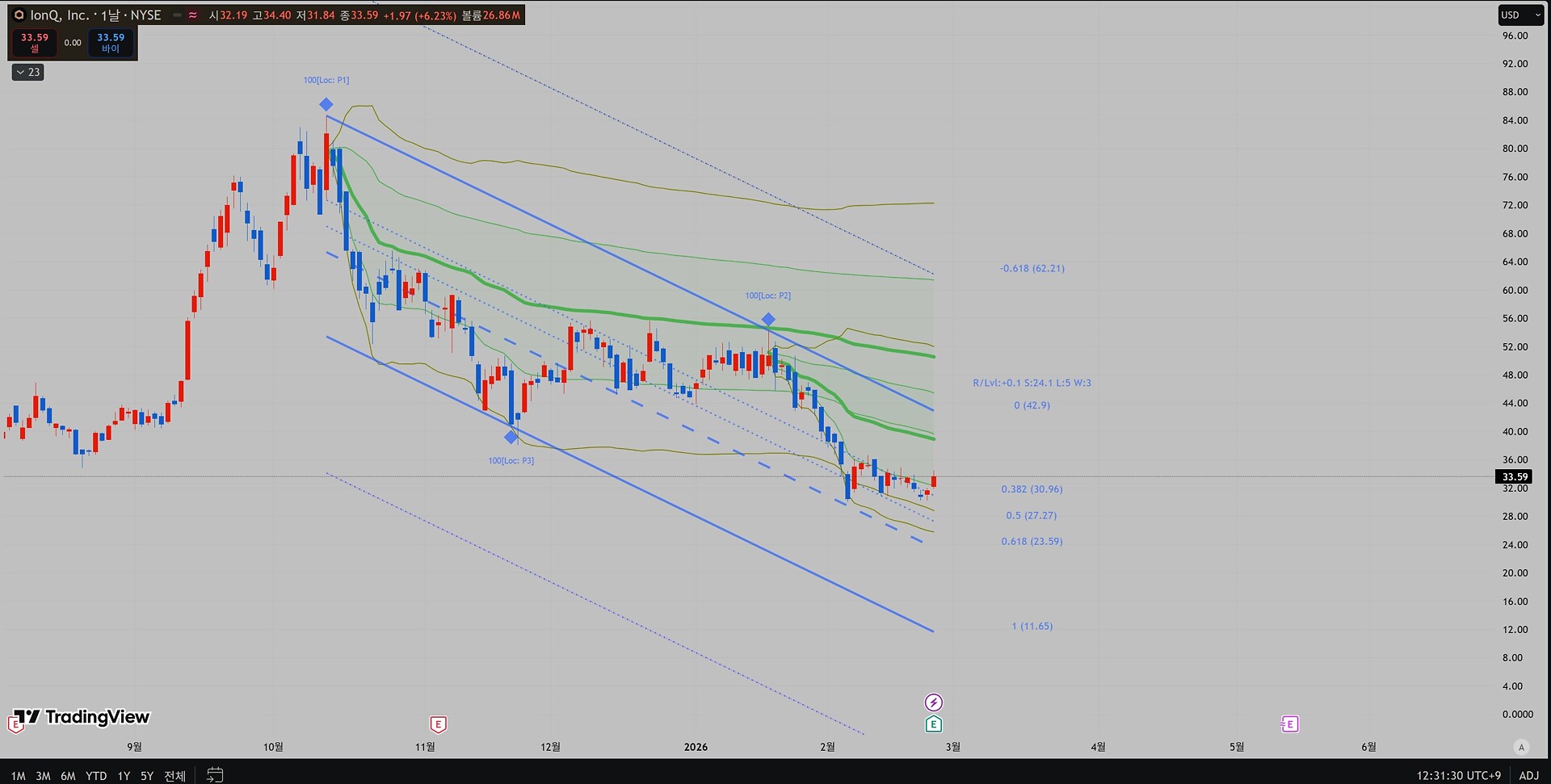This screenshot has height=784, width=1551.
Task: Click the P1 diamond pivot marker
Action: (326, 104)
